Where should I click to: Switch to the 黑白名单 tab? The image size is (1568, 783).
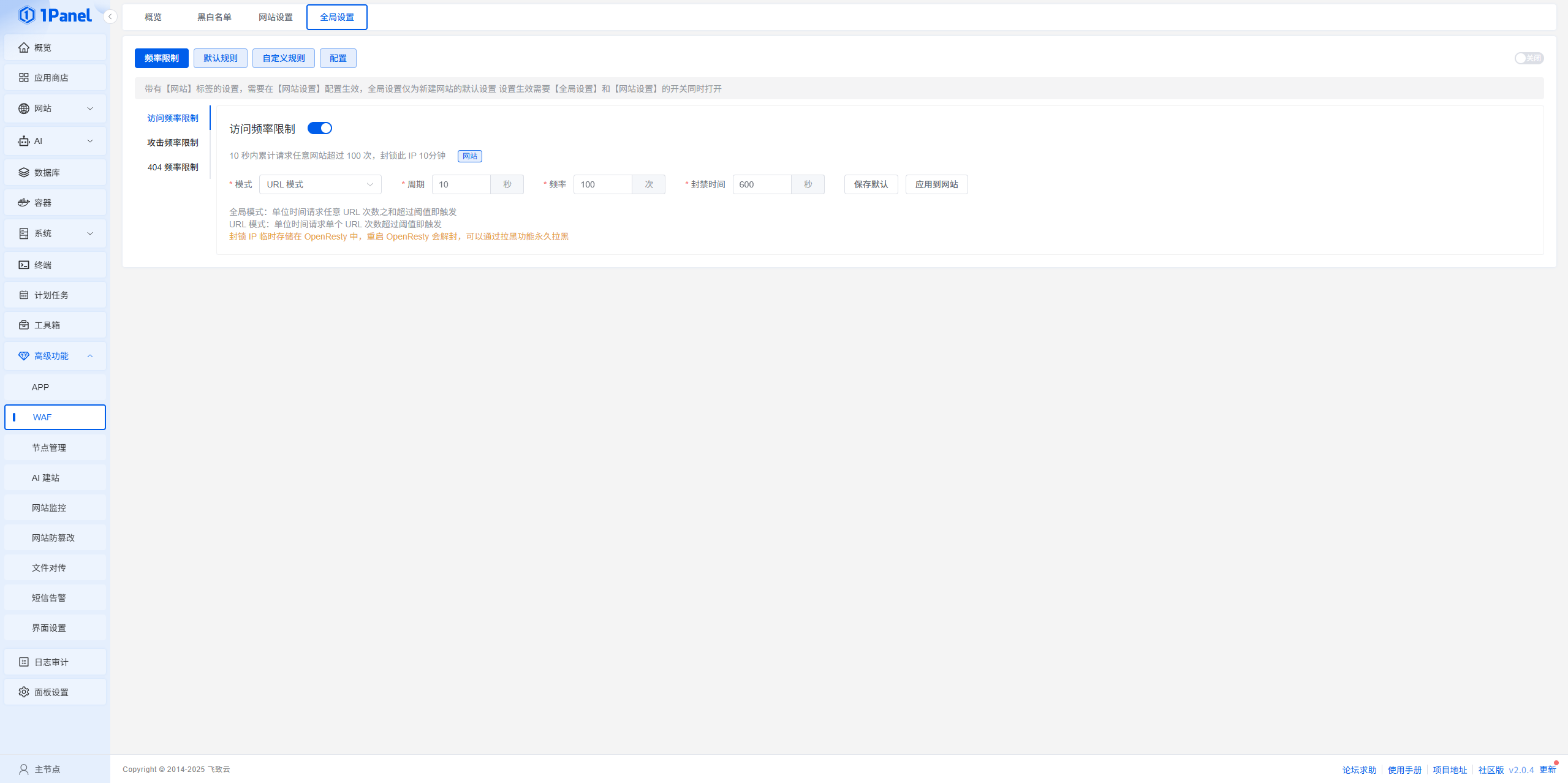coord(214,17)
